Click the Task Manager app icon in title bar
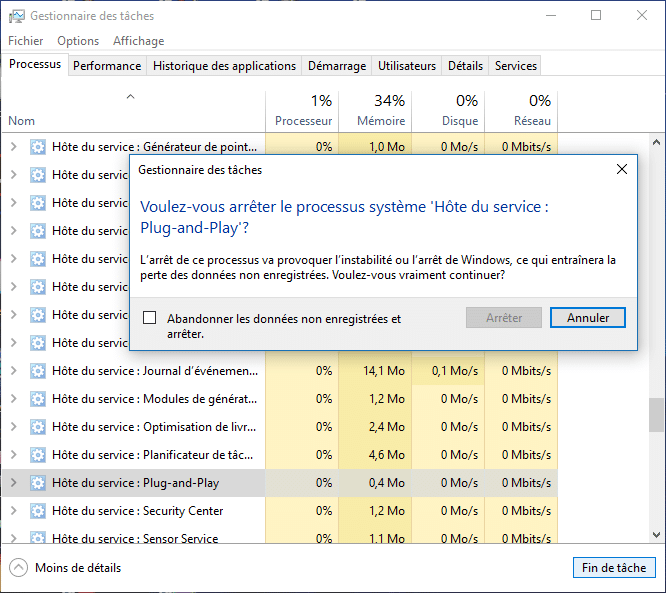Image resolution: width=666 pixels, height=593 pixels. (x=16, y=16)
